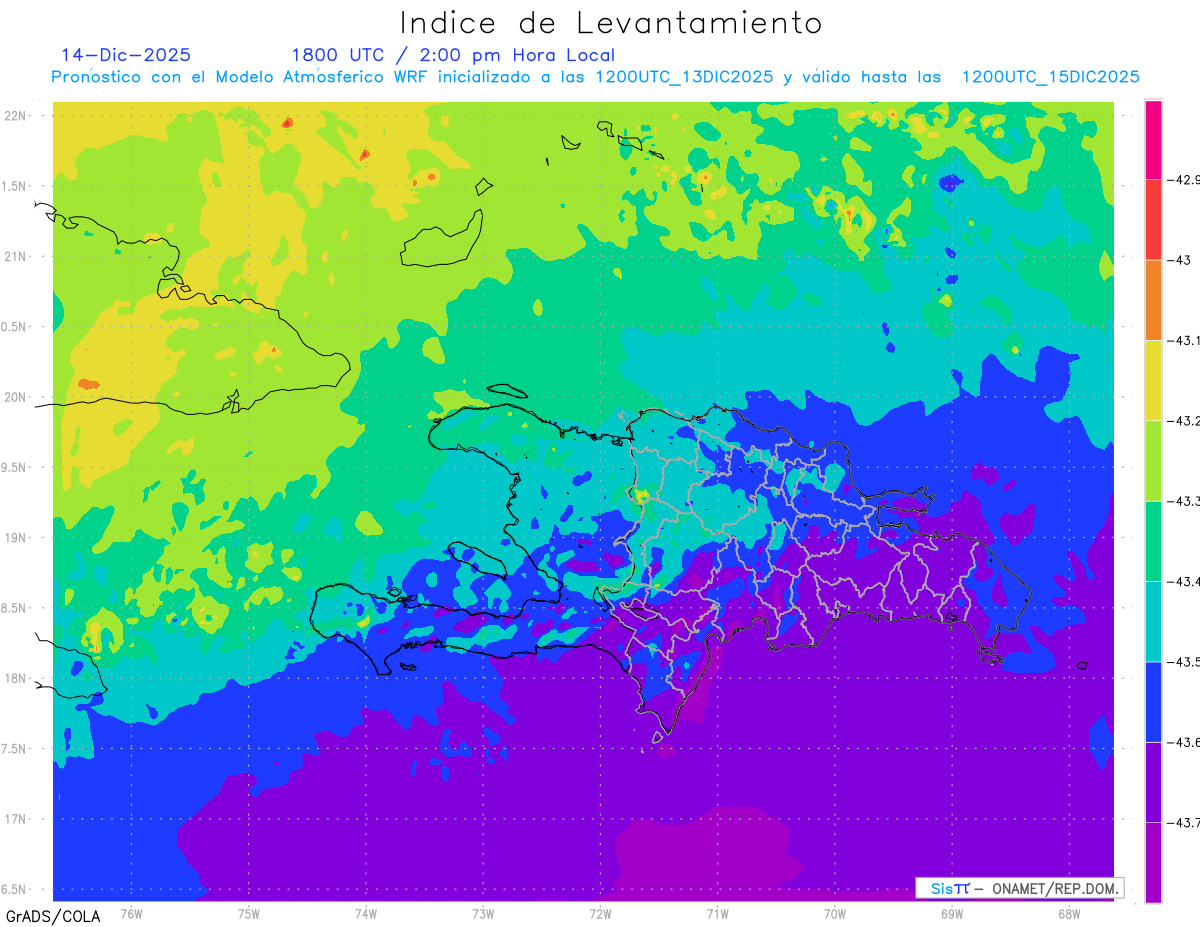The width and height of the screenshot is (1200, 927).
Task: Pick the blue colorbar swatch above -43.6
Action: point(1153,701)
